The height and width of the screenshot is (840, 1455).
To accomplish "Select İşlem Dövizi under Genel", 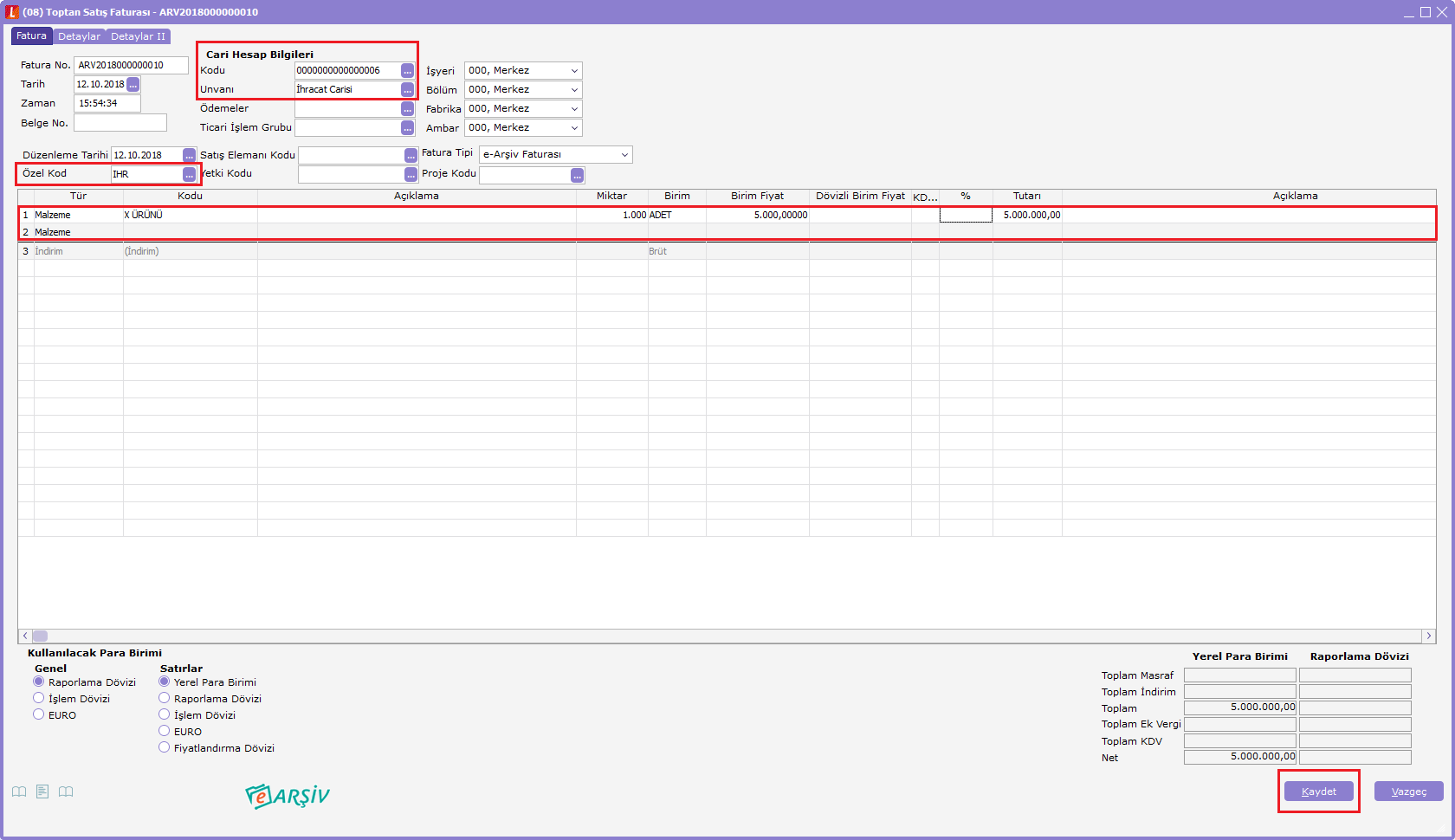I will (x=39, y=698).
